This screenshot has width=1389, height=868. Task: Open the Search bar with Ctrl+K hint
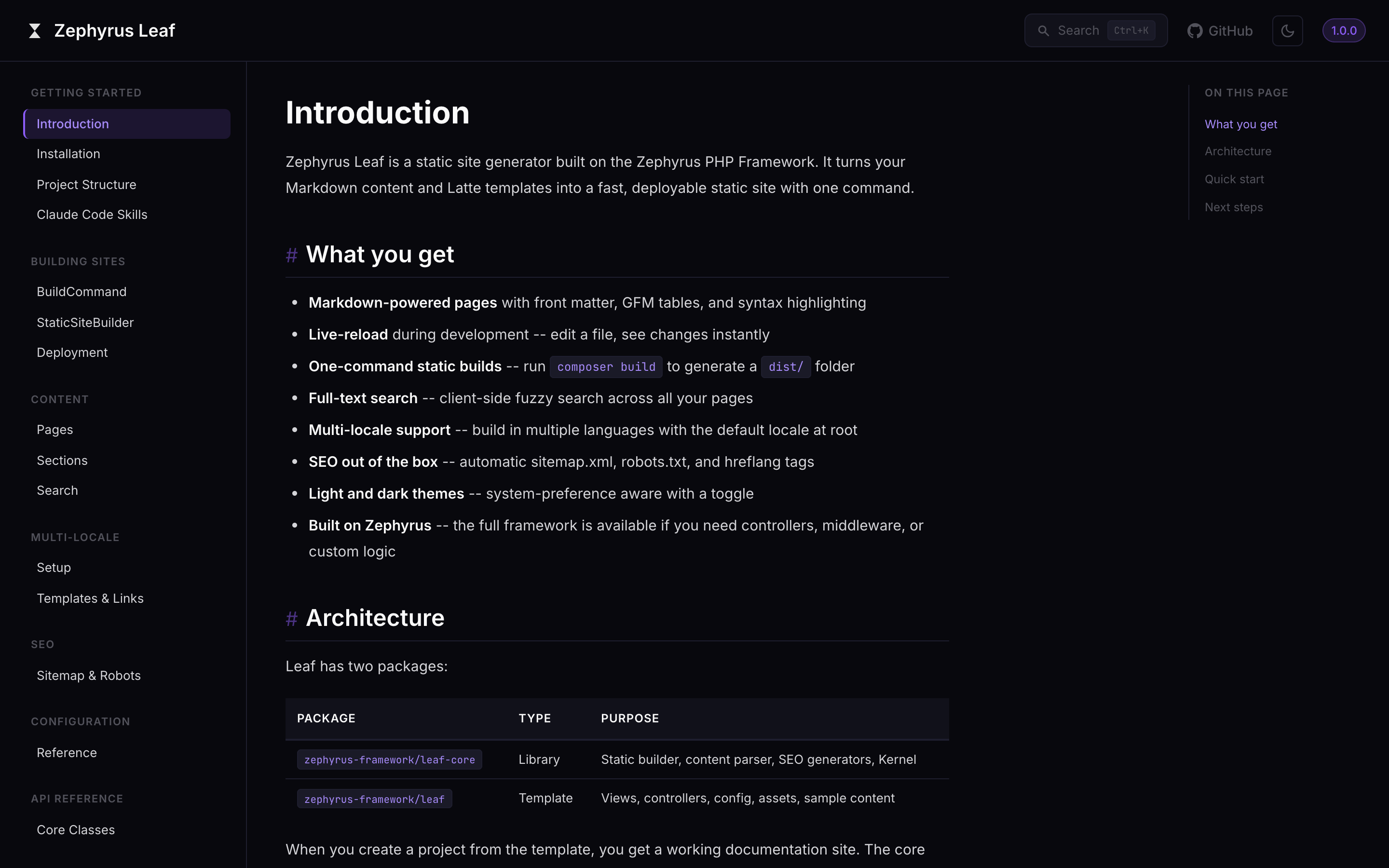pyautogui.click(x=1095, y=30)
